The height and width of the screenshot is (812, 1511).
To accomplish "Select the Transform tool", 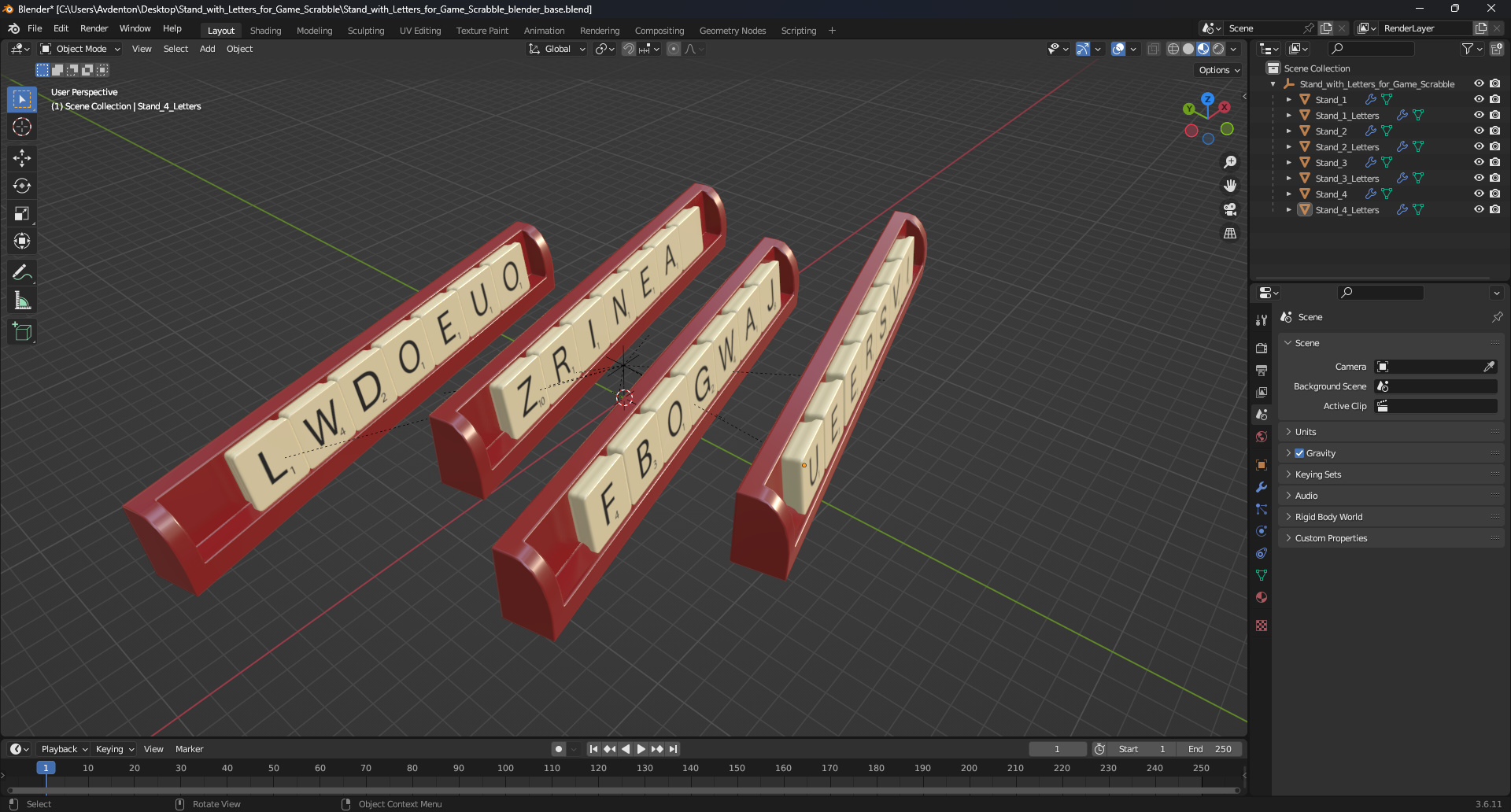I will coord(22,241).
